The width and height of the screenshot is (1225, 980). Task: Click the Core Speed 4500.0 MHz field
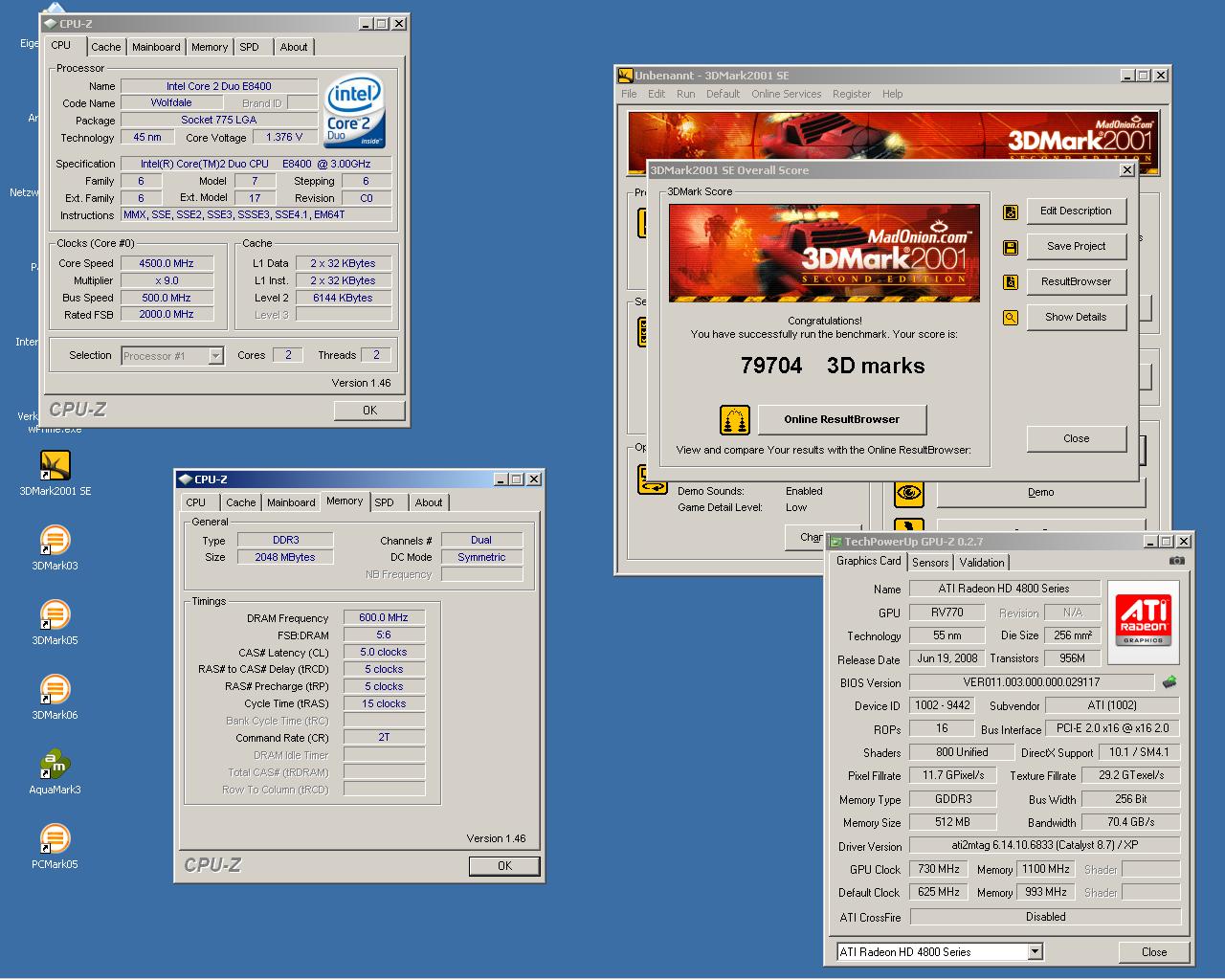point(167,263)
